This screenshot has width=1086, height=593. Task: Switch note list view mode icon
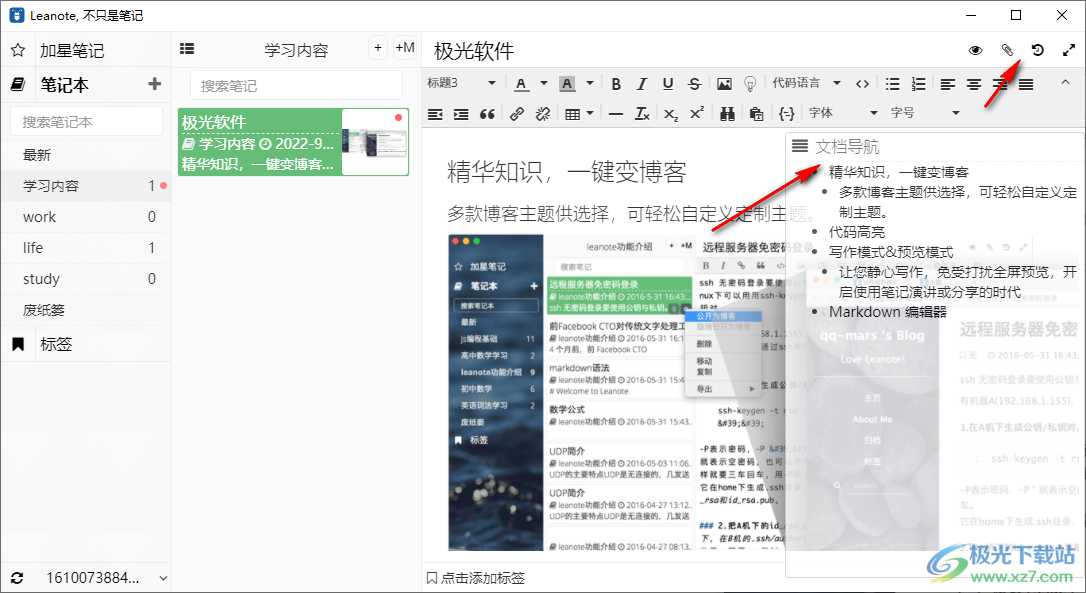pos(187,48)
